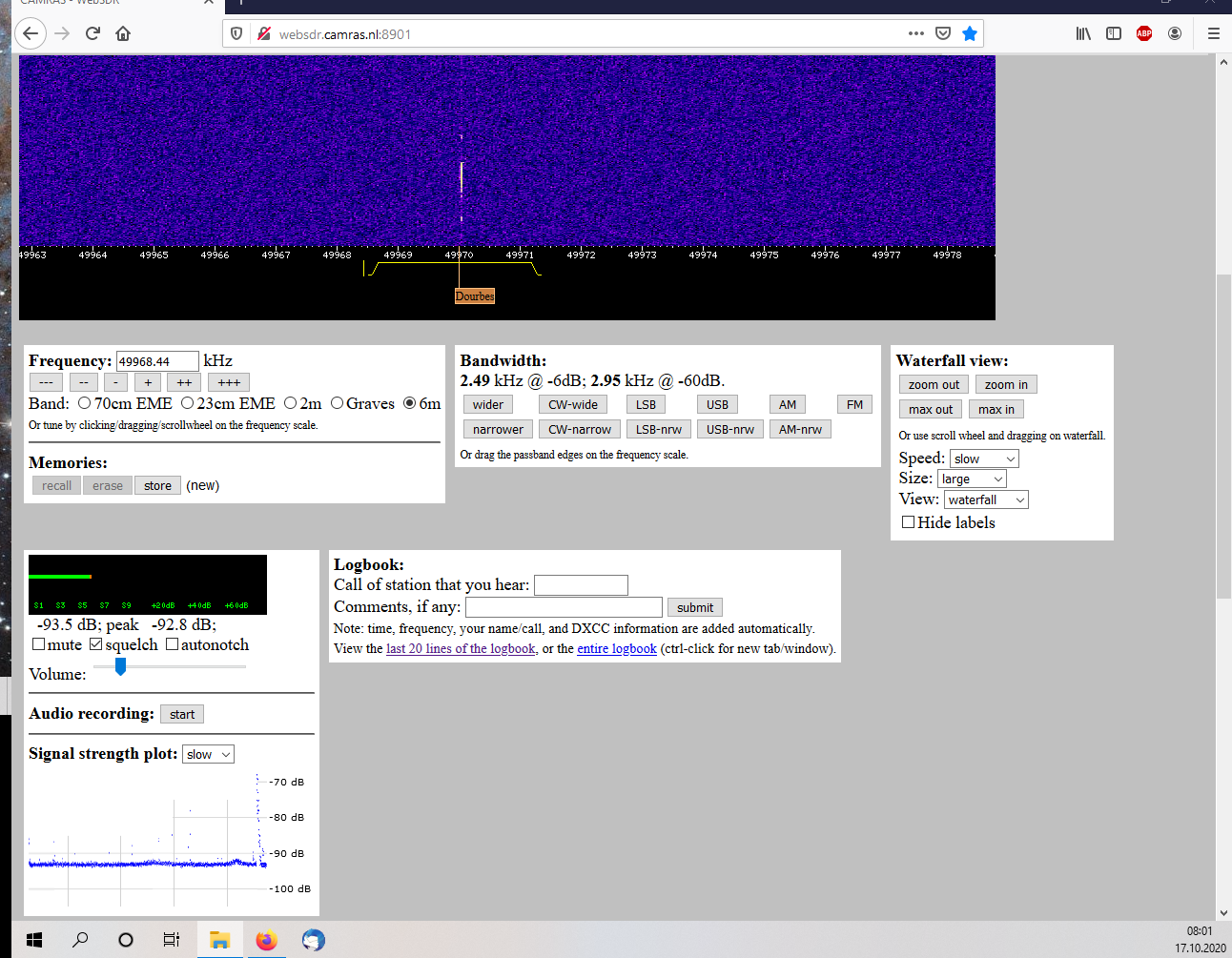Click waterfall max out button
Image resolution: width=1232 pixels, height=958 pixels.
click(931, 409)
